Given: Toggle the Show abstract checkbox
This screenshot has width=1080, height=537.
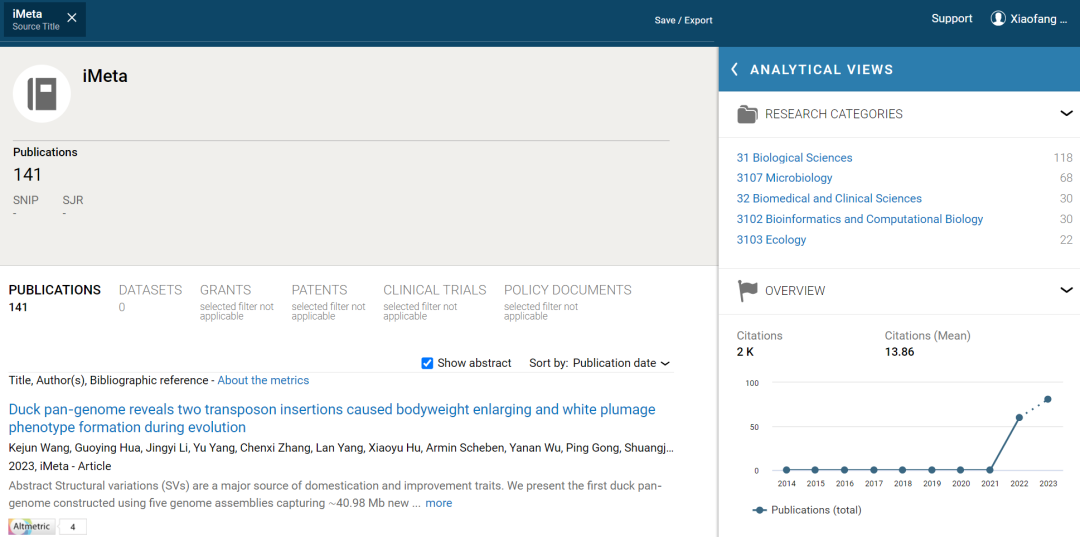Looking at the screenshot, I should (427, 363).
